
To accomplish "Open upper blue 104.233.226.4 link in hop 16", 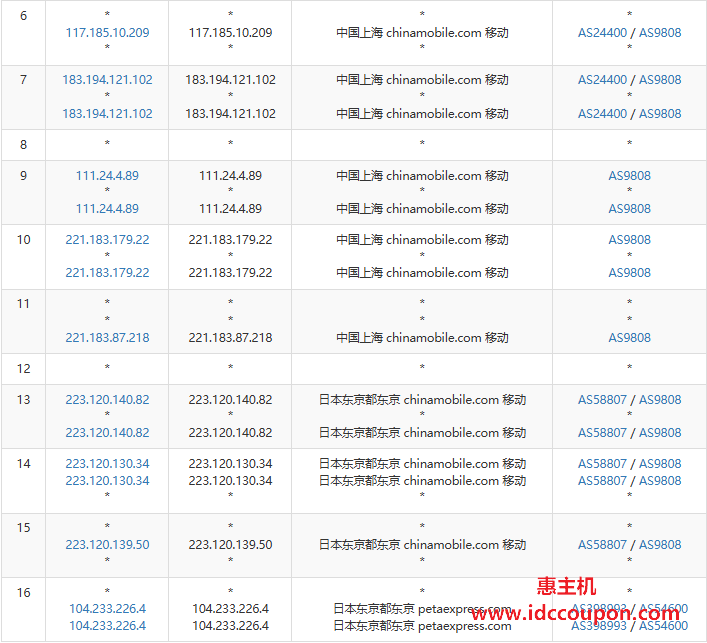I will pyautogui.click(x=107, y=609).
